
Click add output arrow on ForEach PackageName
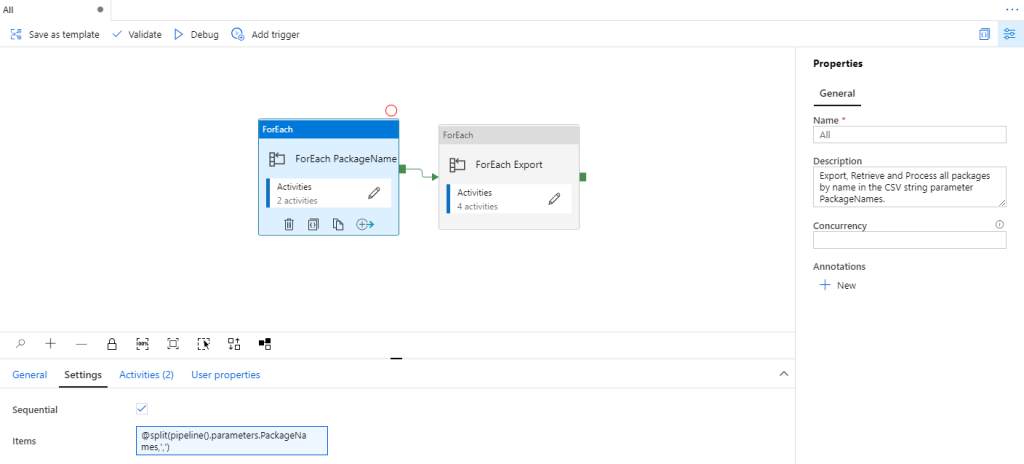[365, 224]
